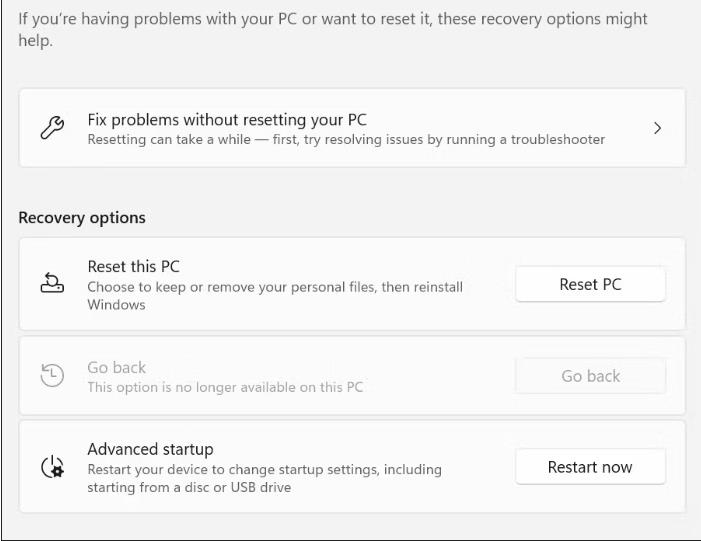Click the Restart now button
Viewport: 701px width, 541px height.
pyautogui.click(x=591, y=467)
